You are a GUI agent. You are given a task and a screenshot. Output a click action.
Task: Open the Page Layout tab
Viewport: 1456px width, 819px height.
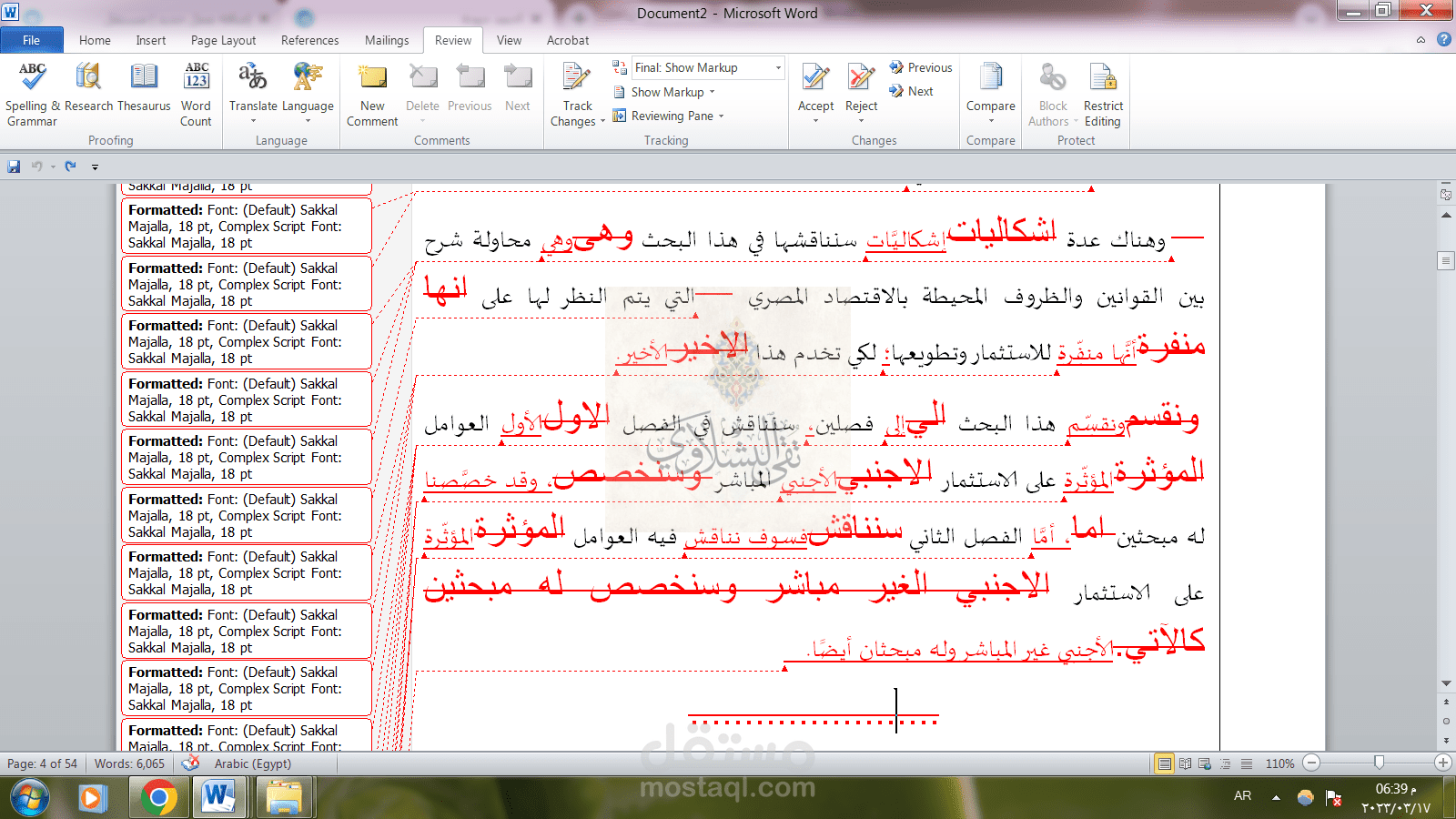[223, 40]
